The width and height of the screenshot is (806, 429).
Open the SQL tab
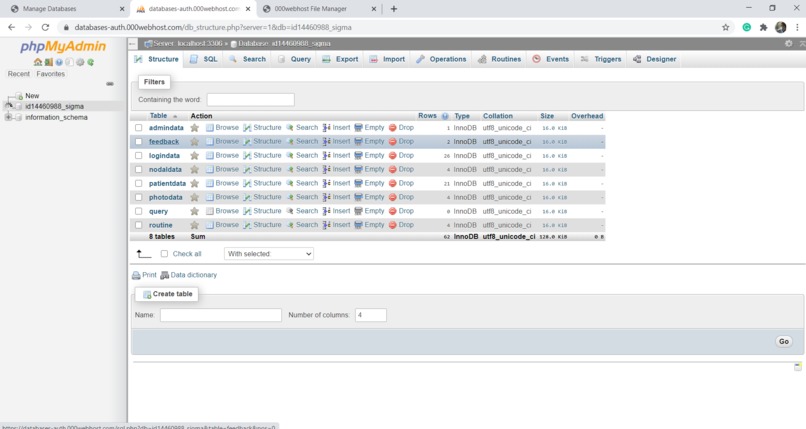(x=204, y=59)
